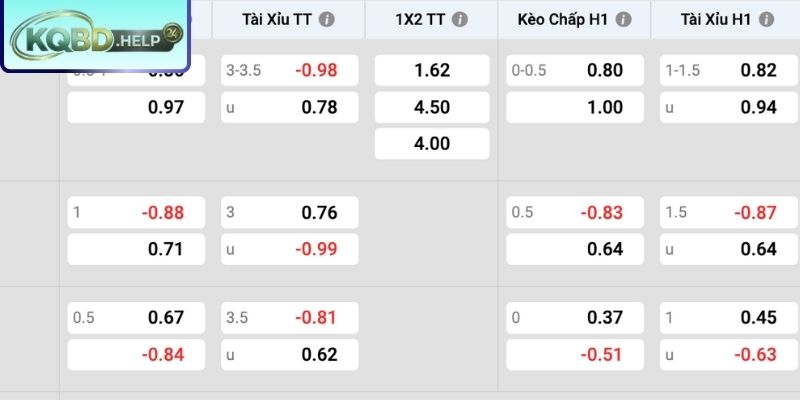
Task: Open the KQBD.HELP logo
Action: coord(95,36)
